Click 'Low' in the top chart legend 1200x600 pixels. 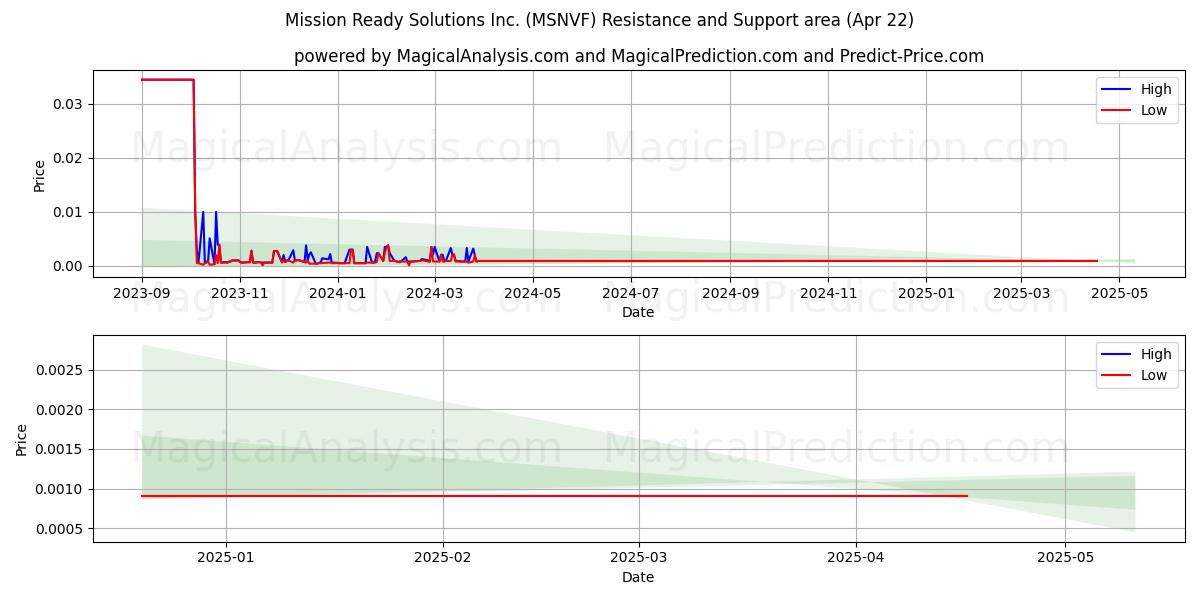pyautogui.click(x=1154, y=110)
